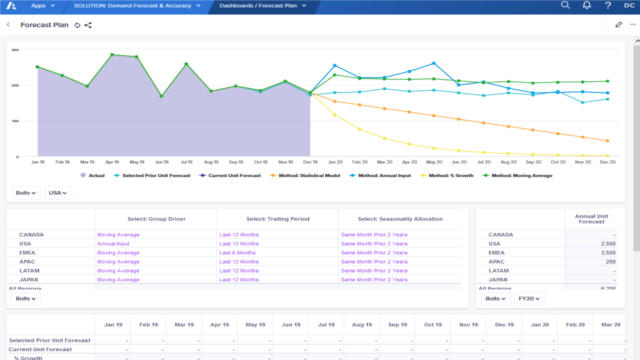
Task: Select LATAM group driver Moving Average
Action: (x=118, y=271)
